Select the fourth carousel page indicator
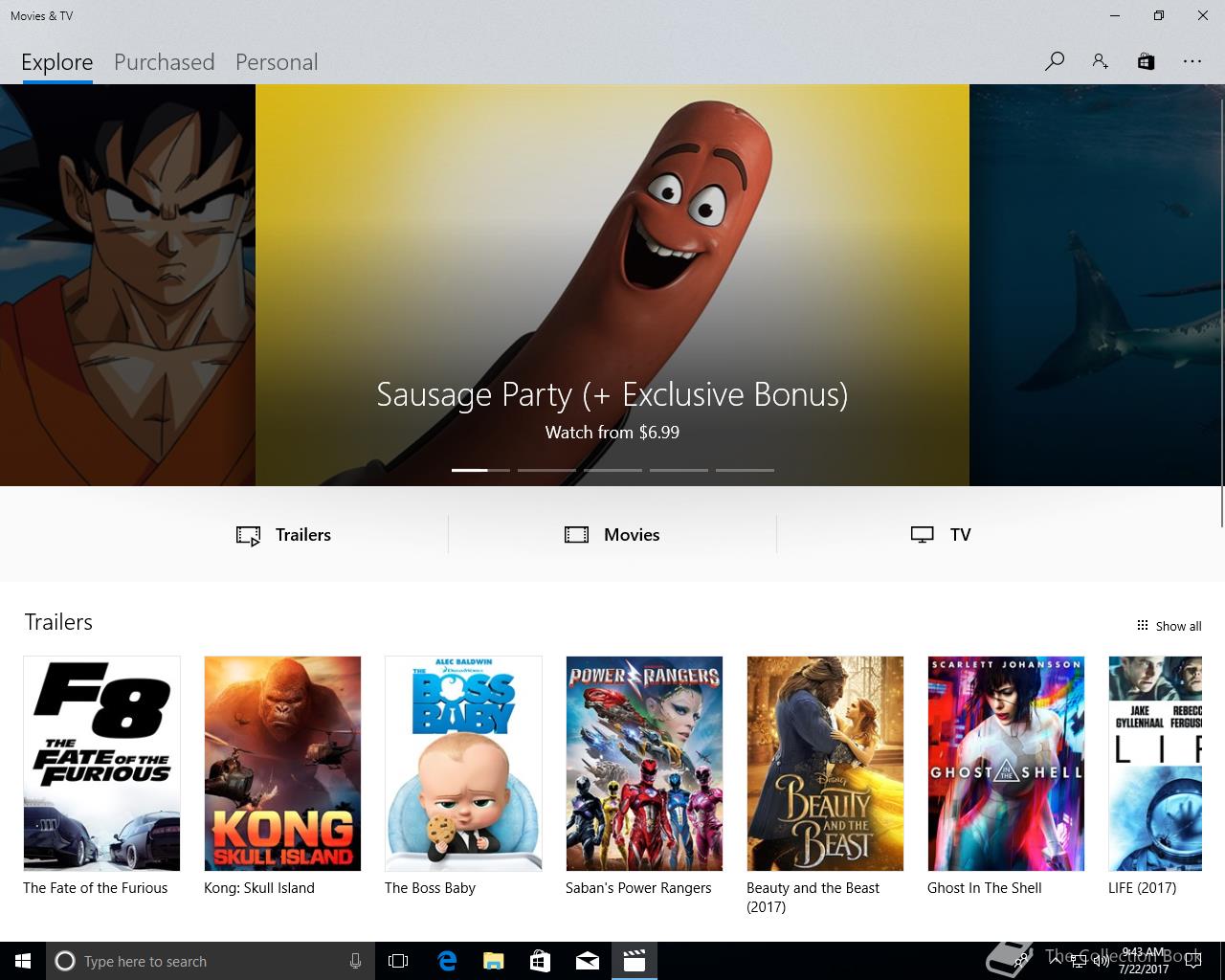The width and height of the screenshot is (1225, 980). (679, 470)
